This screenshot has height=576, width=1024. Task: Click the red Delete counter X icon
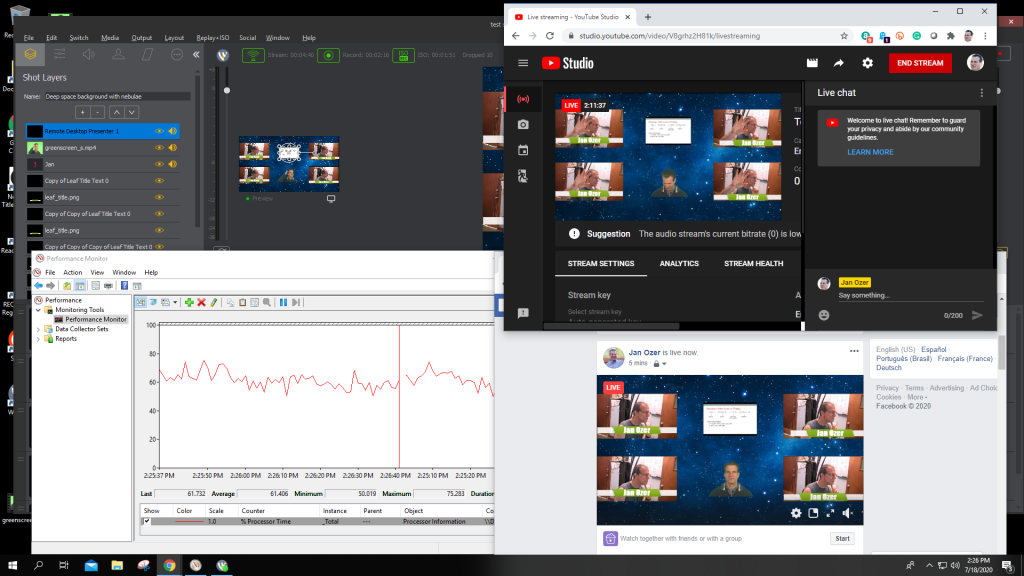pyautogui.click(x=201, y=302)
